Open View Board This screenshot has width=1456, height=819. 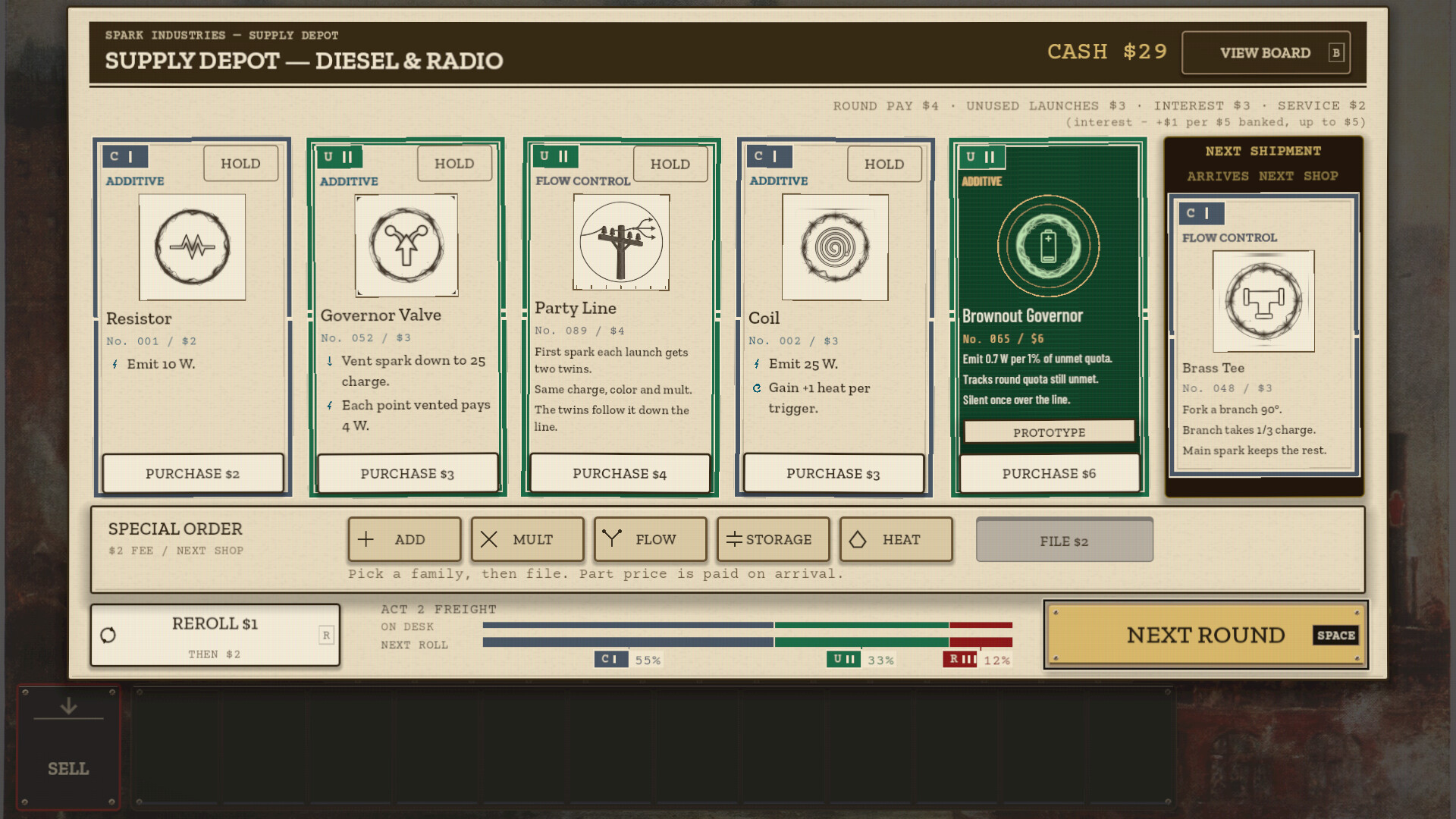(x=1266, y=52)
